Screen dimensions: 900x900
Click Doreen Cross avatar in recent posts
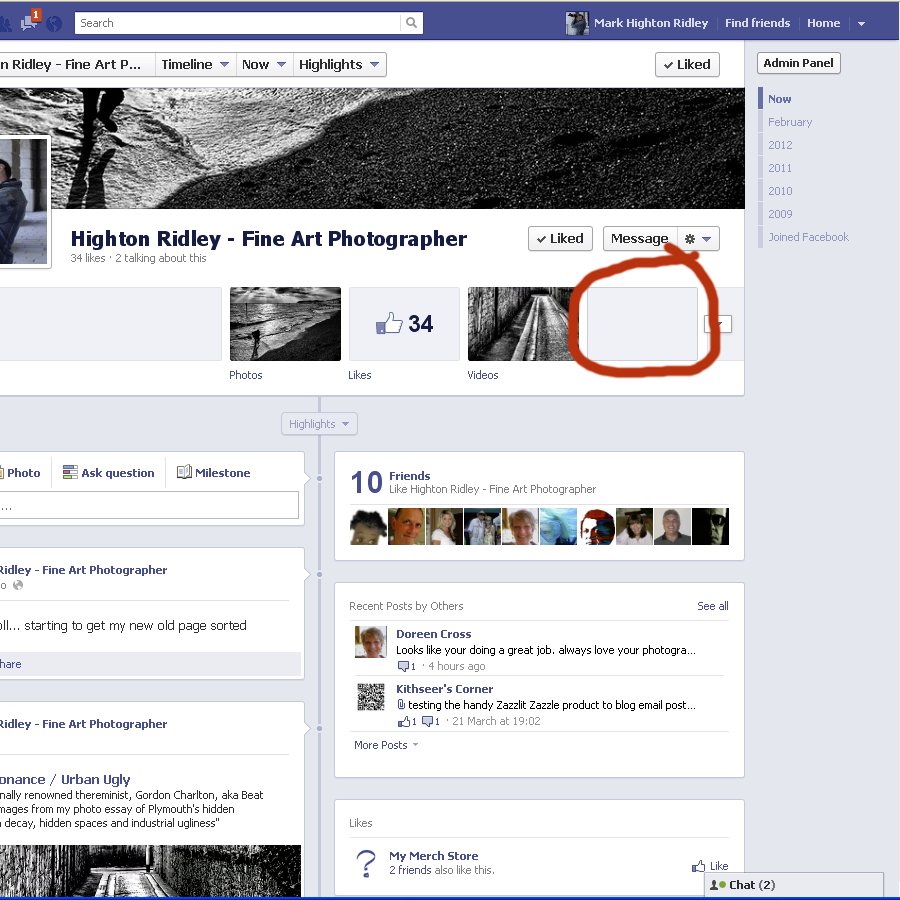pyautogui.click(x=370, y=642)
